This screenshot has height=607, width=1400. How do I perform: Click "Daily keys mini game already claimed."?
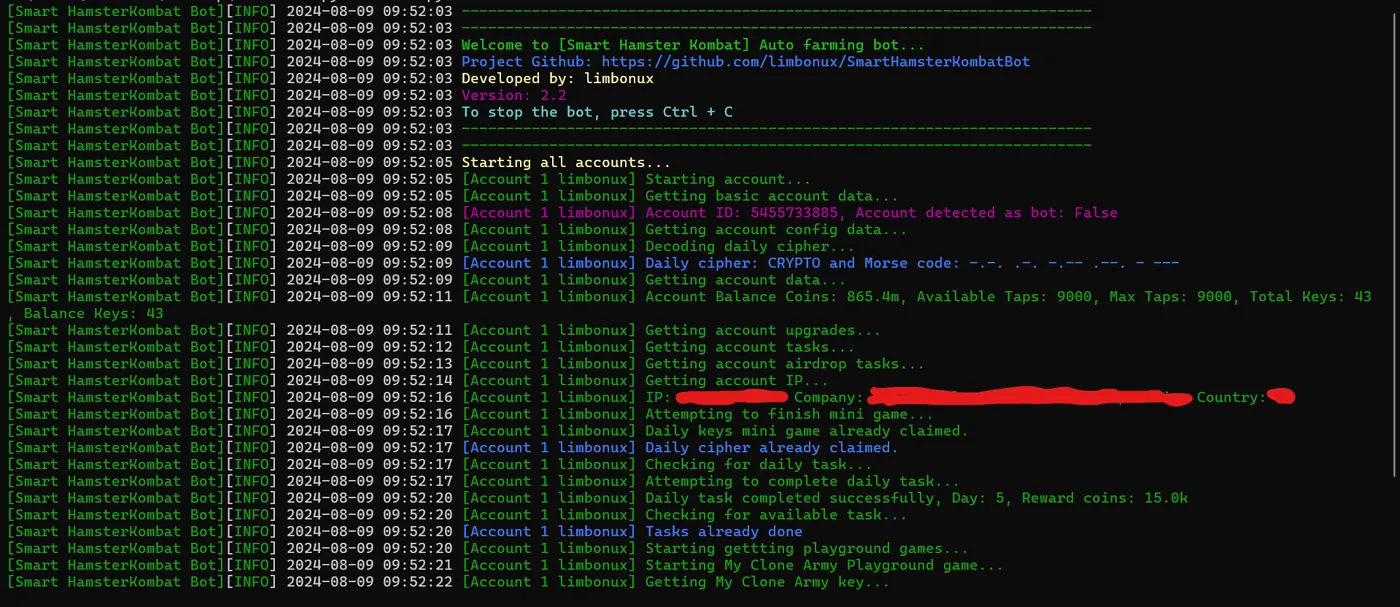click(807, 431)
